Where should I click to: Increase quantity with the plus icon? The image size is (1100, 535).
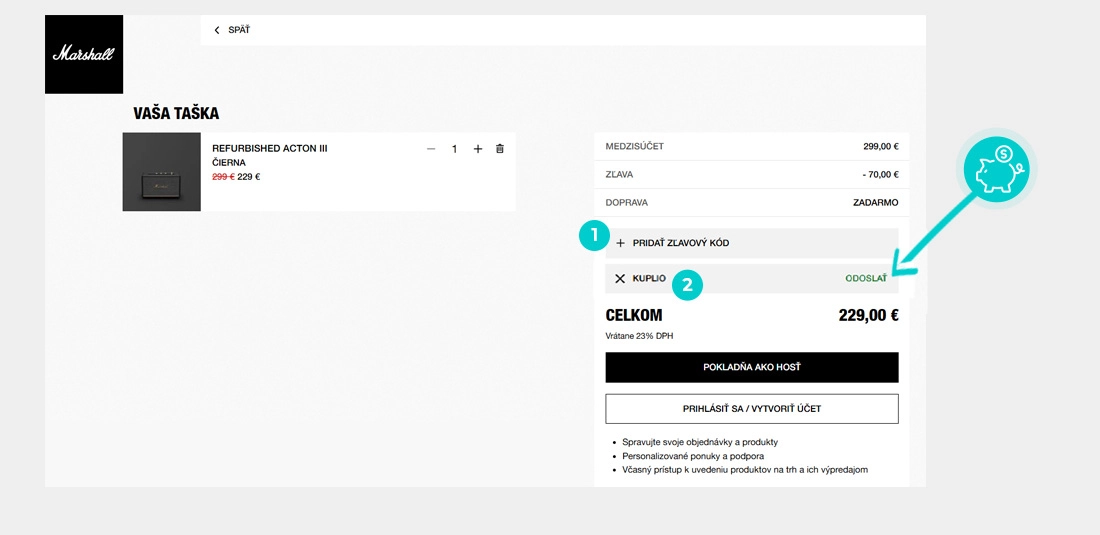click(478, 149)
